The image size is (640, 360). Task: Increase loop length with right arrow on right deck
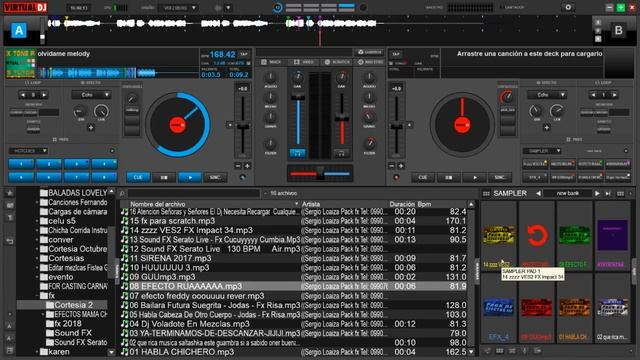[614, 95]
